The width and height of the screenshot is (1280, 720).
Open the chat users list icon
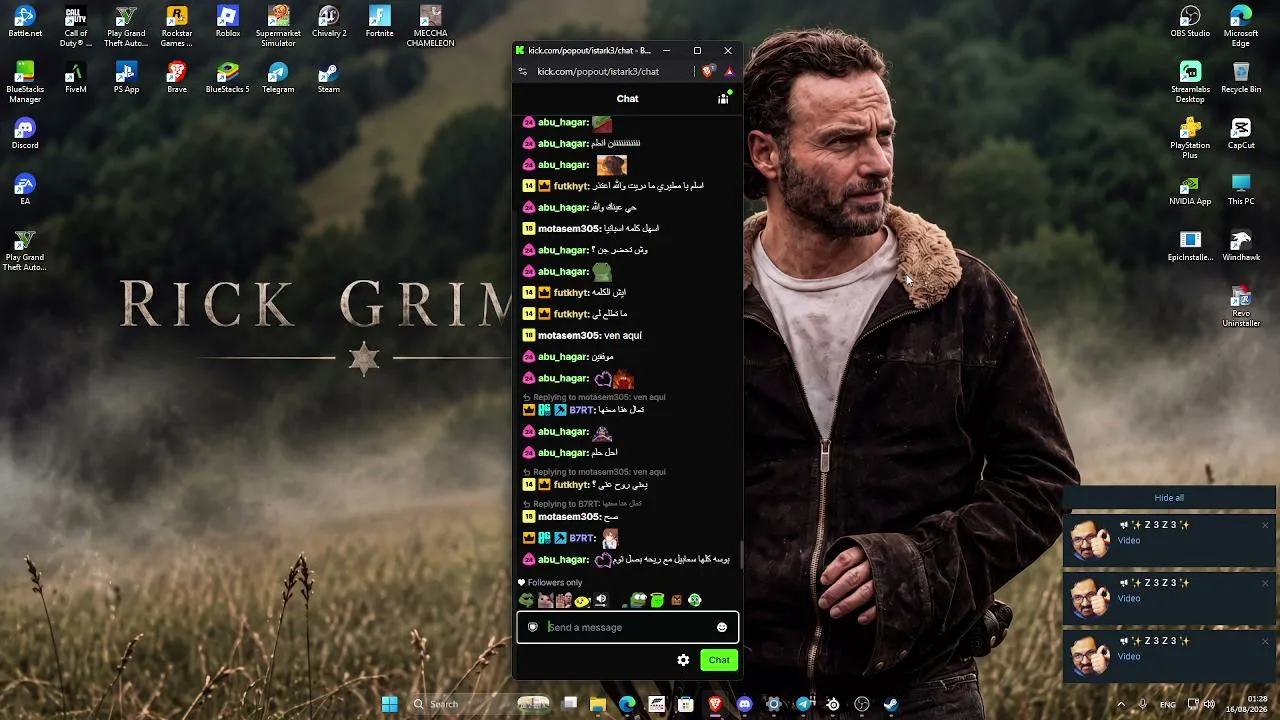pos(723,98)
